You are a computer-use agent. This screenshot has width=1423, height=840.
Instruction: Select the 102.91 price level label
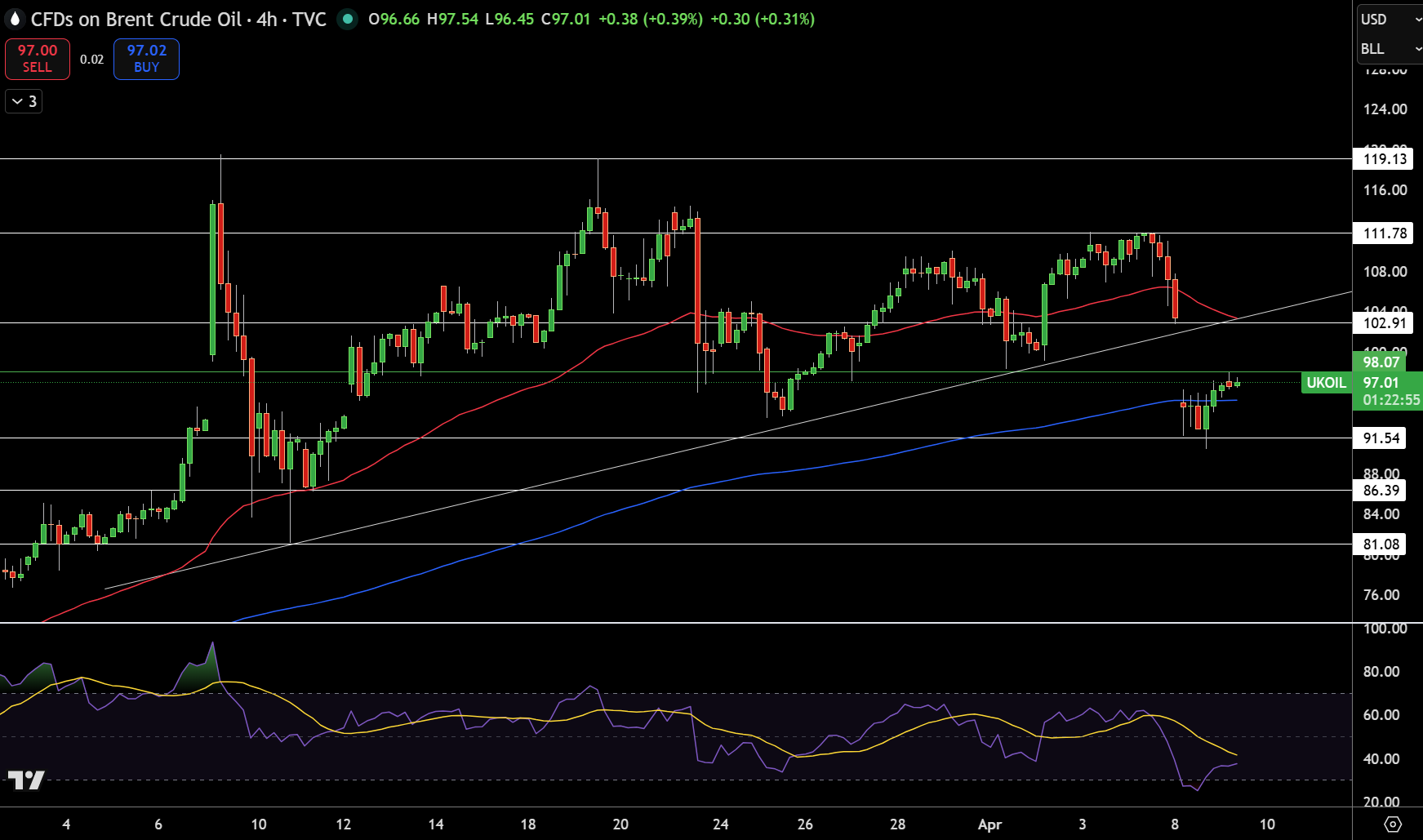[x=1384, y=322]
